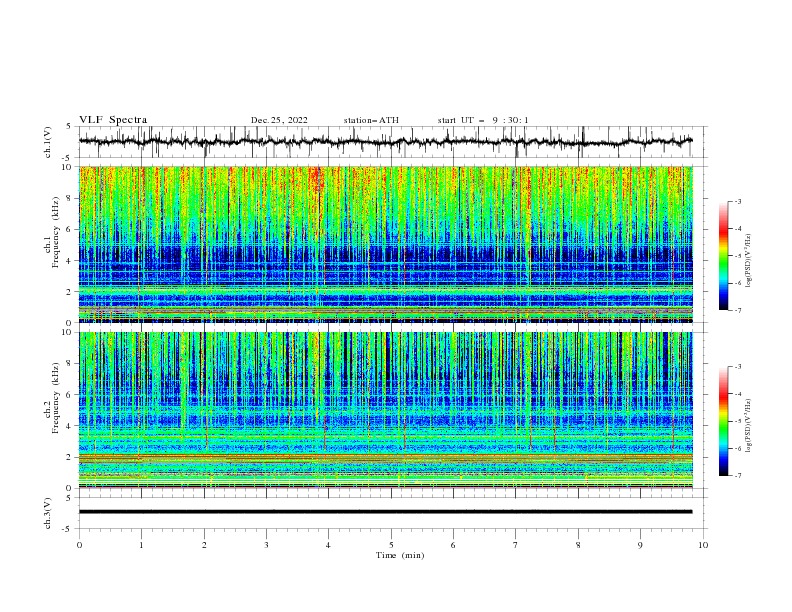This screenshot has height=612, width=792.
Task: Click the "VLF Spectra" plot title
Action: 113,120
